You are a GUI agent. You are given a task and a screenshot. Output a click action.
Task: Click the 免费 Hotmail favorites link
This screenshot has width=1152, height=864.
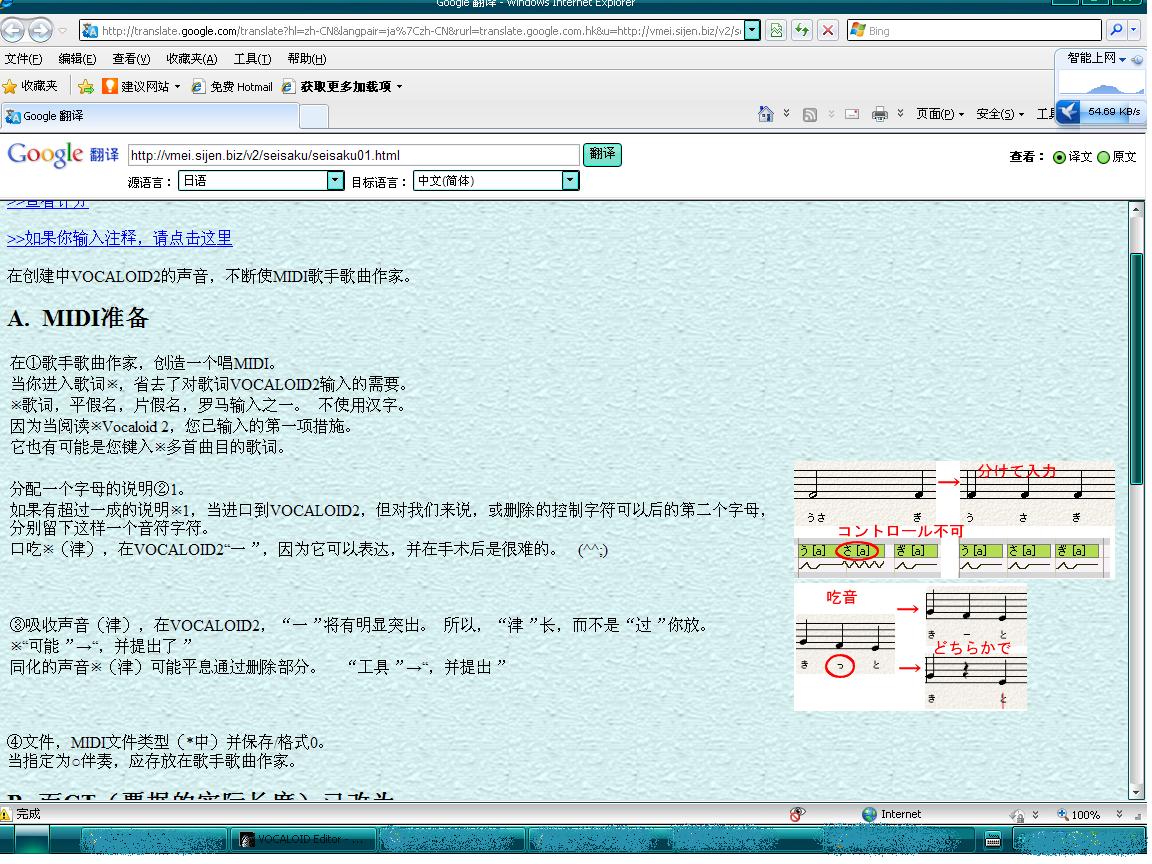pos(232,87)
